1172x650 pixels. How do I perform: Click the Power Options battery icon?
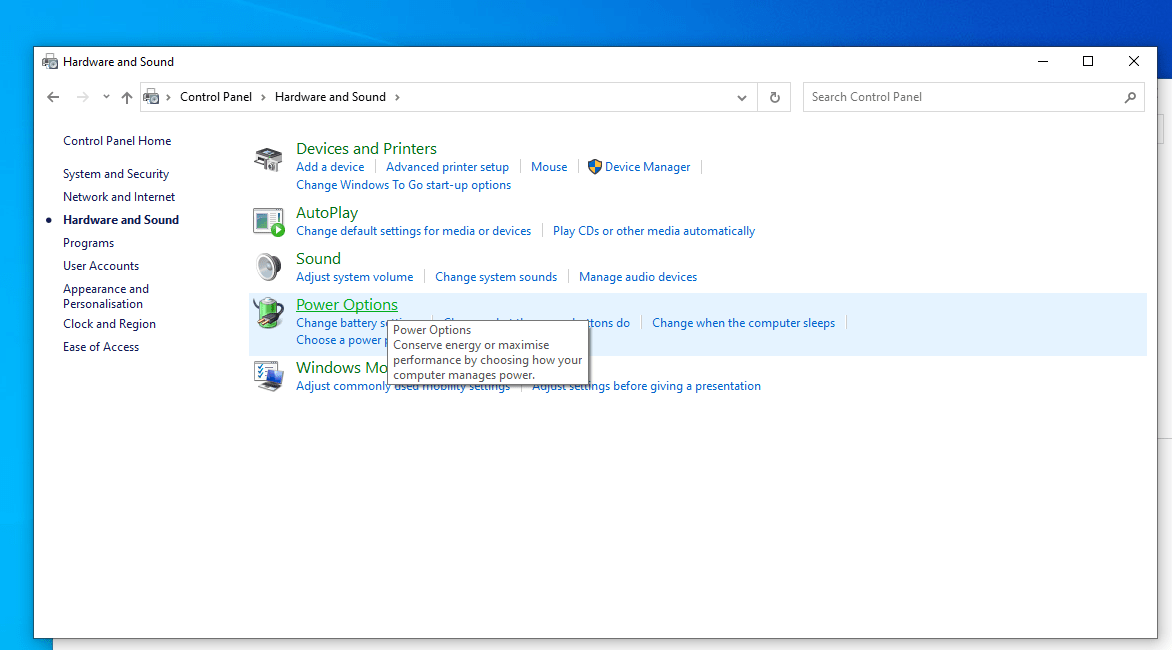pos(268,312)
